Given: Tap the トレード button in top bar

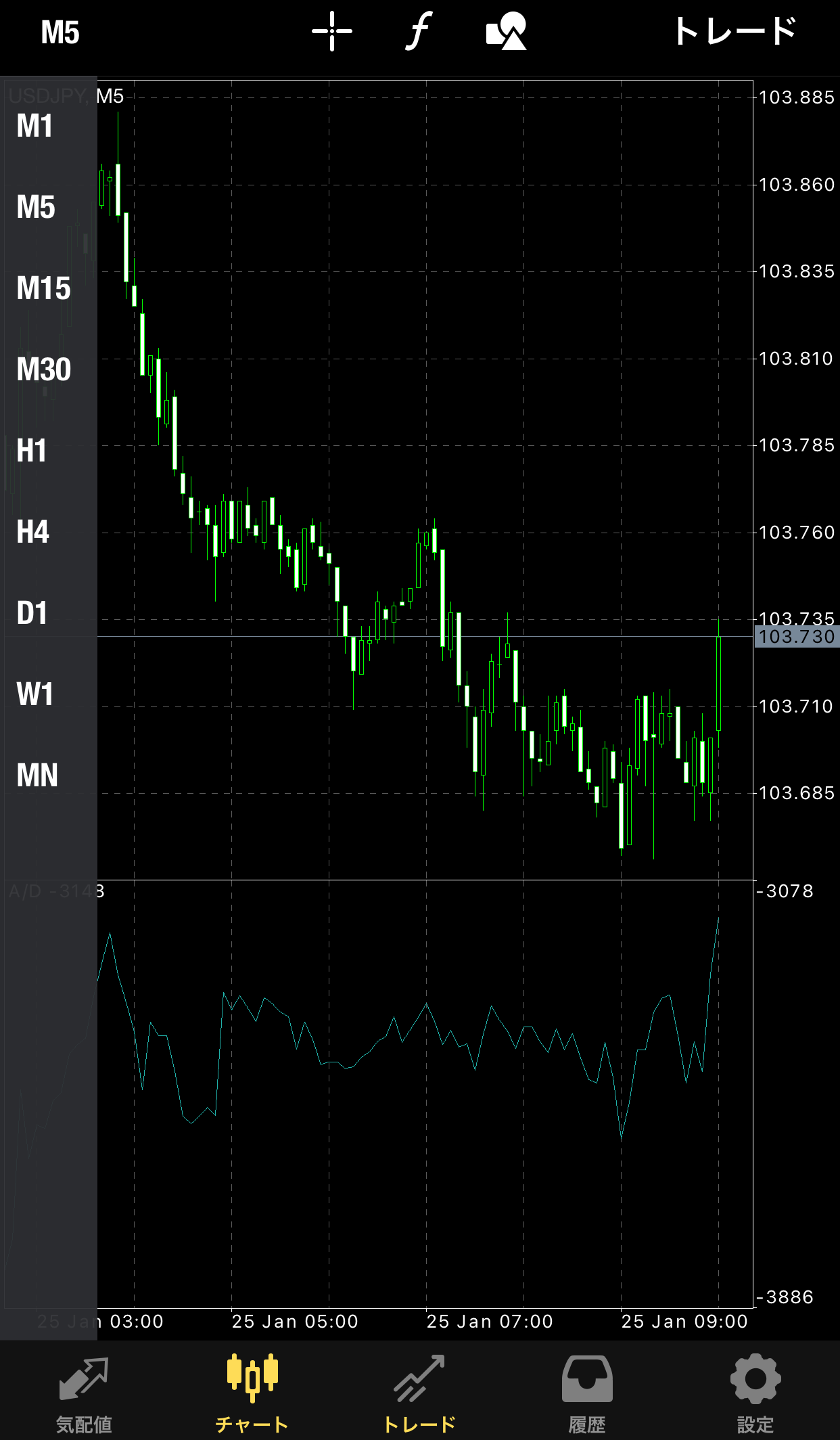Looking at the screenshot, I should point(735,31).
